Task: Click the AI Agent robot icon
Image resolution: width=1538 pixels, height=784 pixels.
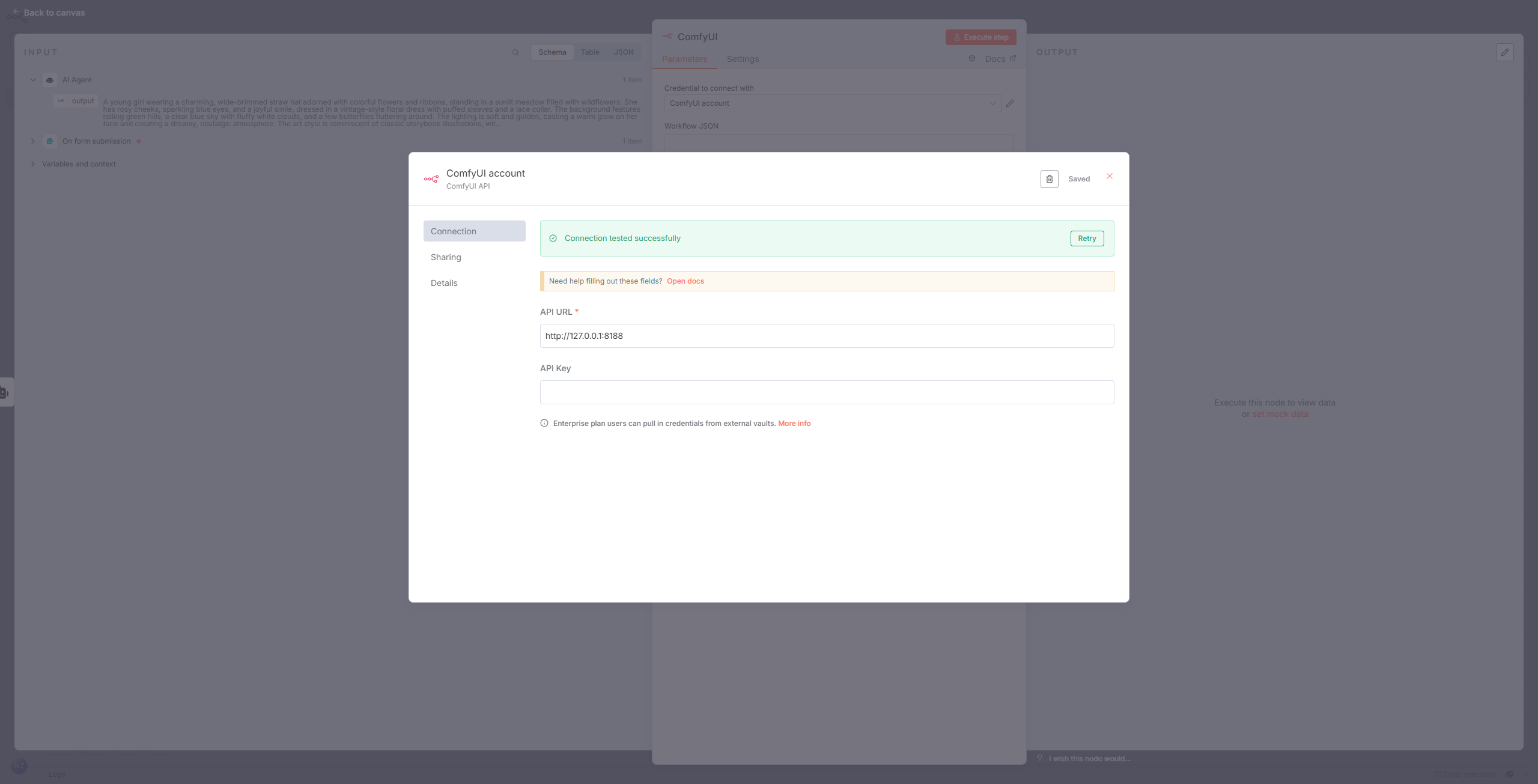Action: 50,80
